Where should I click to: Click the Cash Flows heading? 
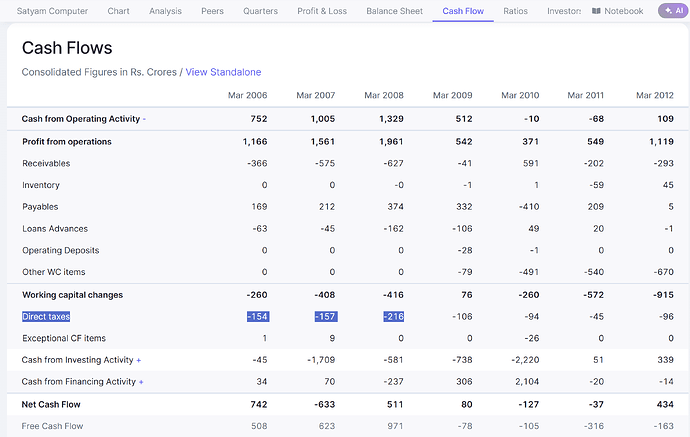click(67, 48)
